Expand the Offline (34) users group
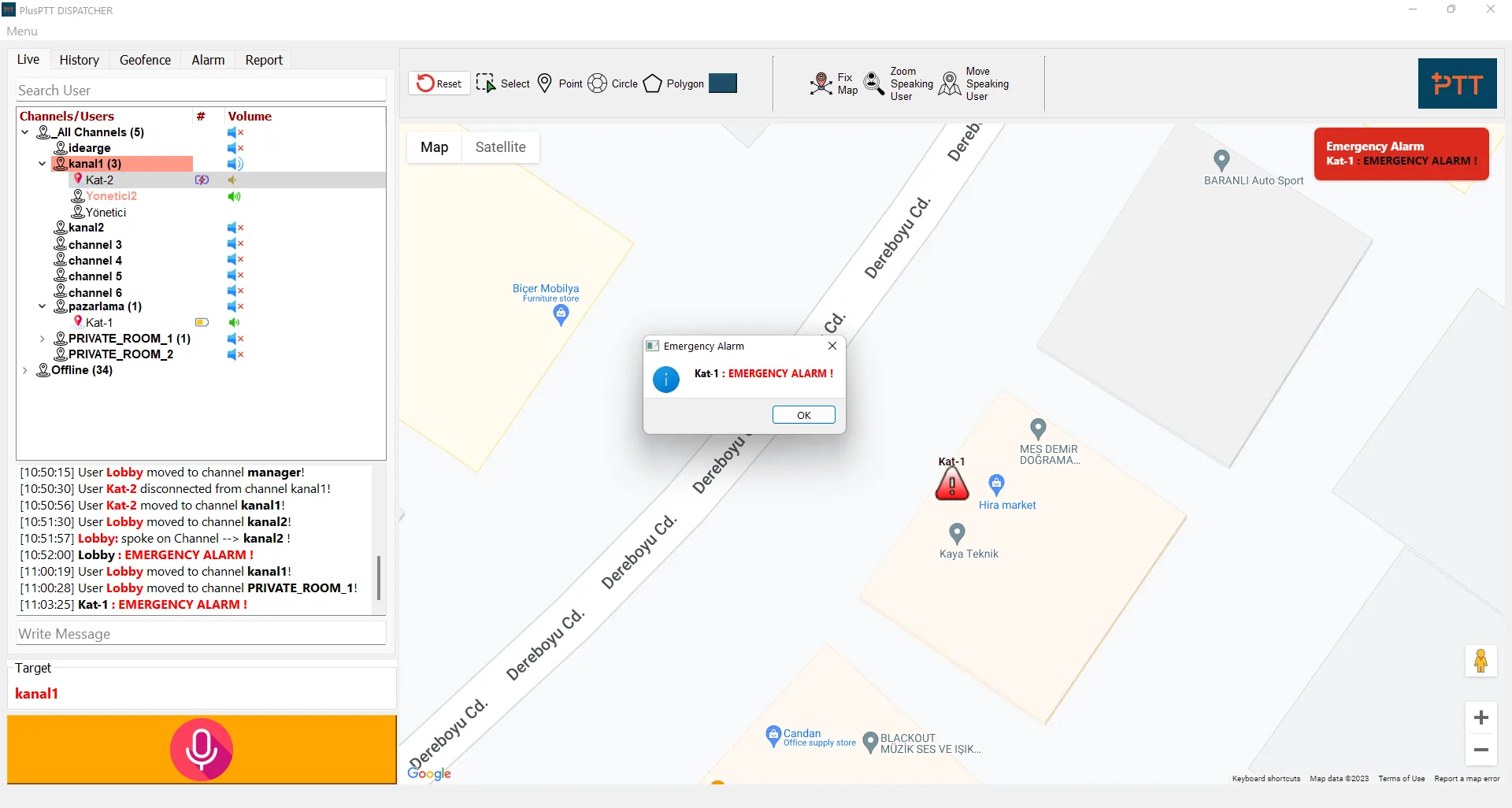 click(x=25, y=370)
